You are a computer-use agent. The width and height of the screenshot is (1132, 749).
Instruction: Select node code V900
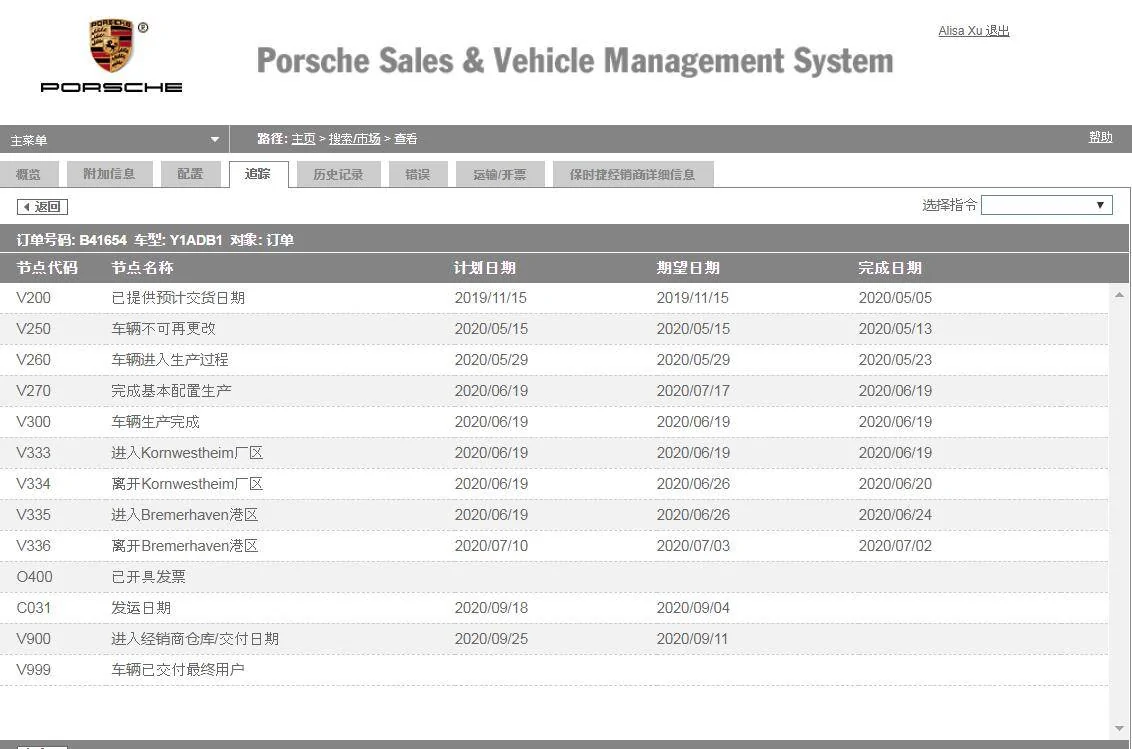[x=33, y=639]
